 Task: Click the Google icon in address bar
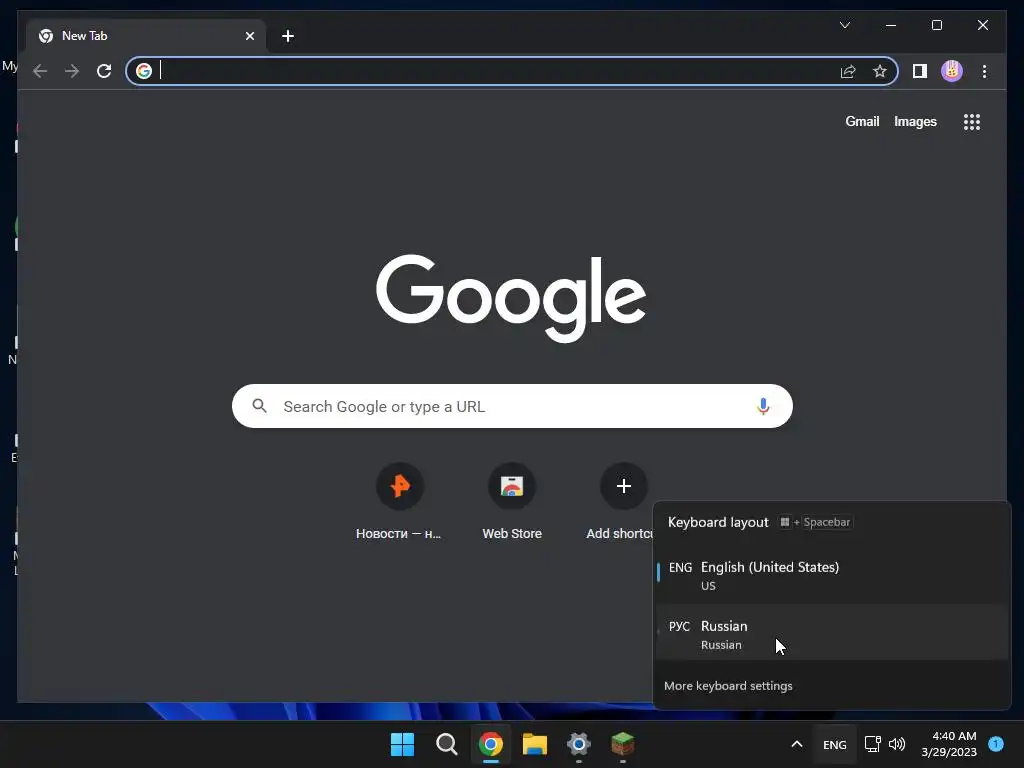(x=144, y=71)
